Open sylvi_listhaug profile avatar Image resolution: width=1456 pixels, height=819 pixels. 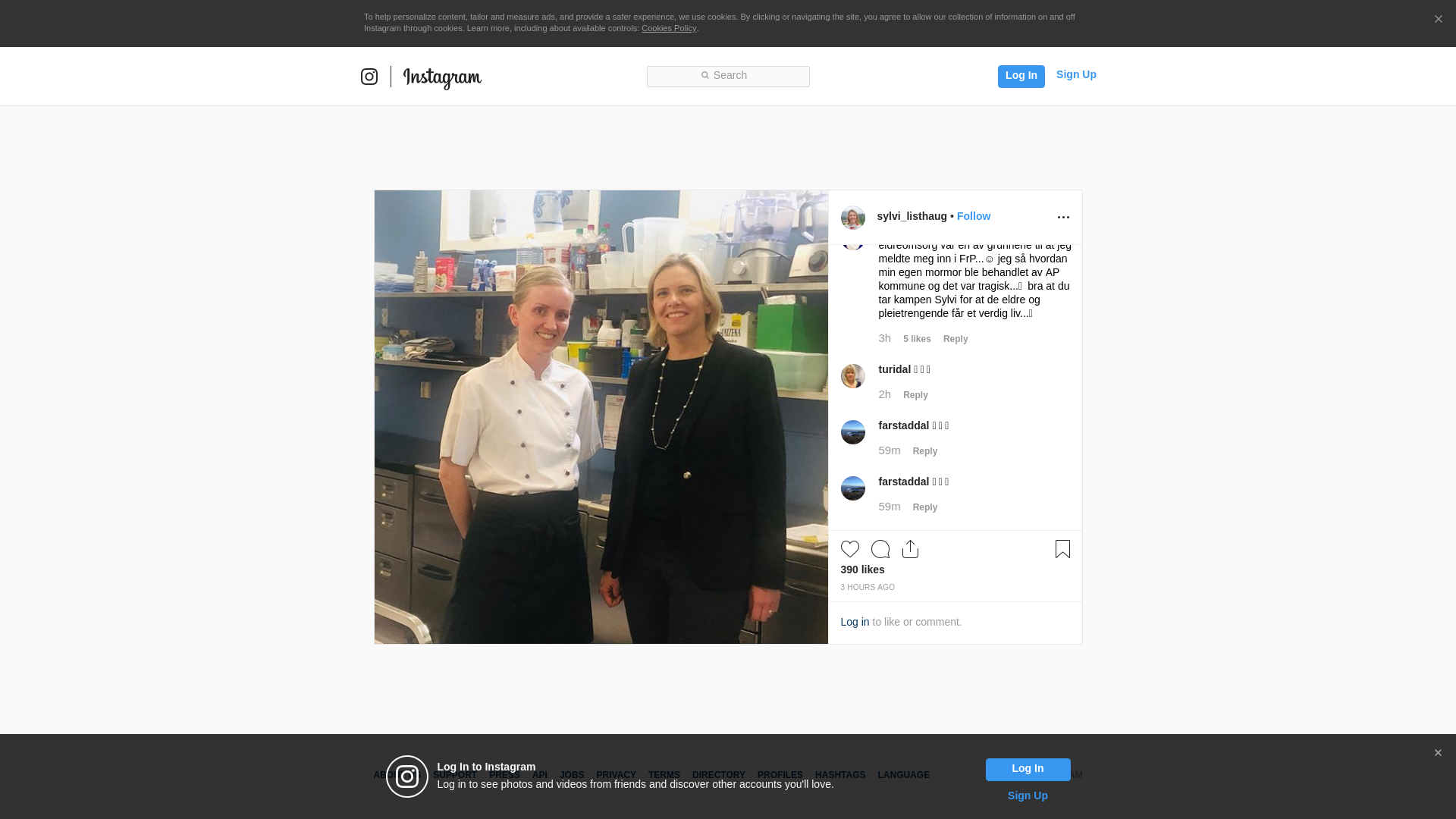(853, 218)
